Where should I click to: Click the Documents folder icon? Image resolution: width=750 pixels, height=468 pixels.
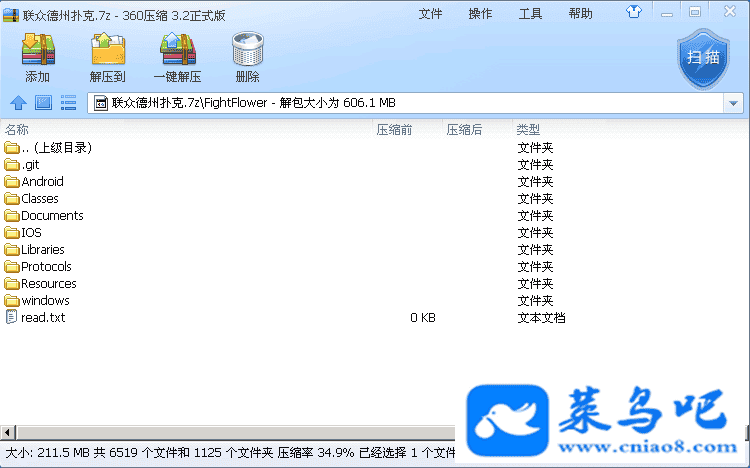pos(12,216)
